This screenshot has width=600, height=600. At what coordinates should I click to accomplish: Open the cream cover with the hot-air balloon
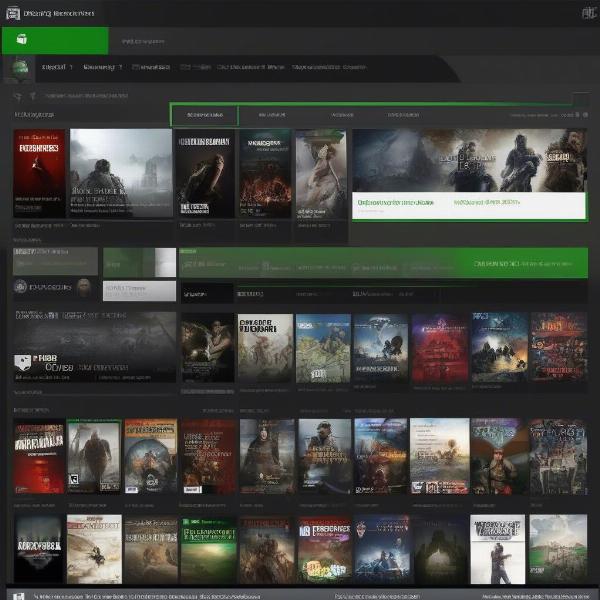[439, 456]
